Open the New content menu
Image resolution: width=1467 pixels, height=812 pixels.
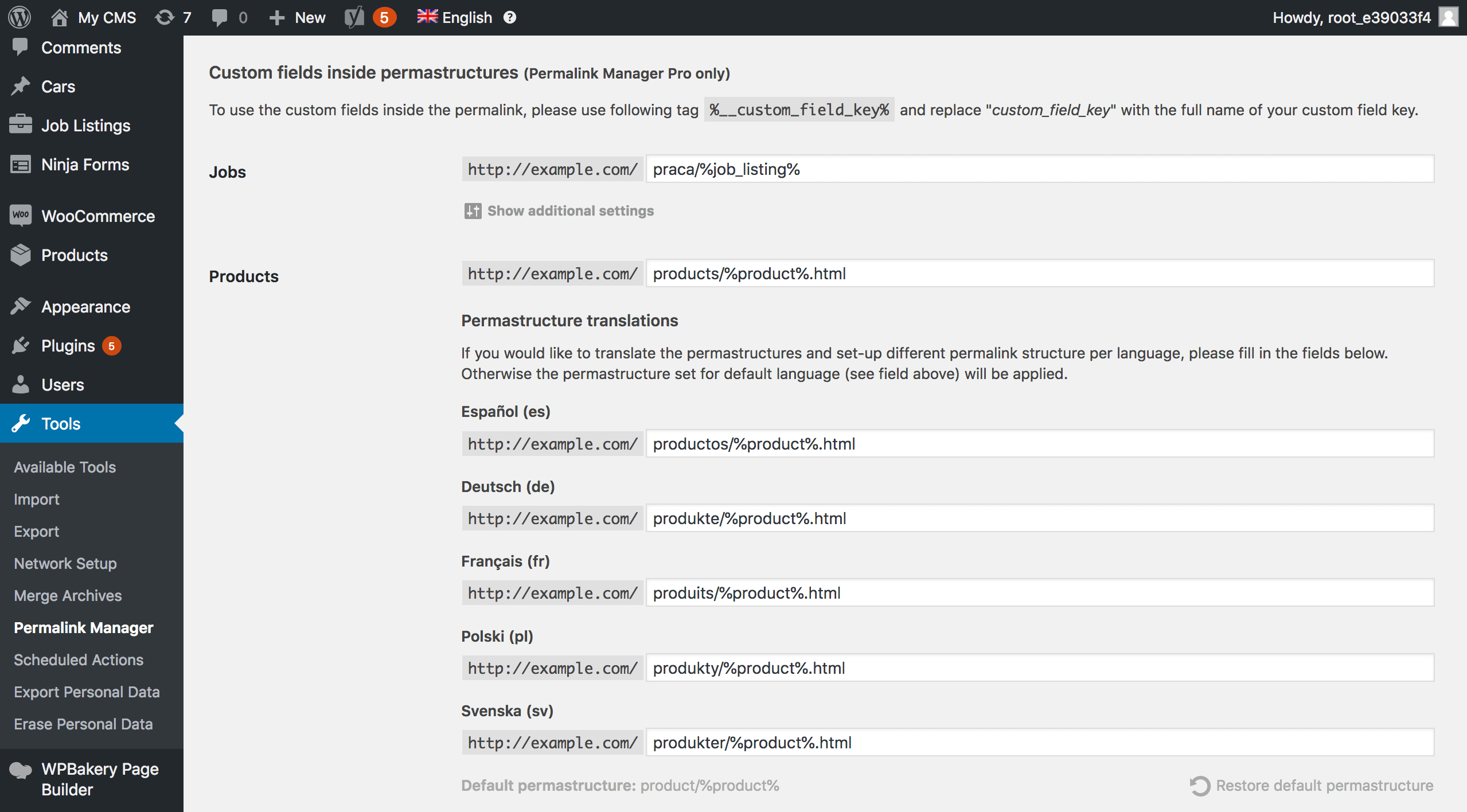click(298, 17)
